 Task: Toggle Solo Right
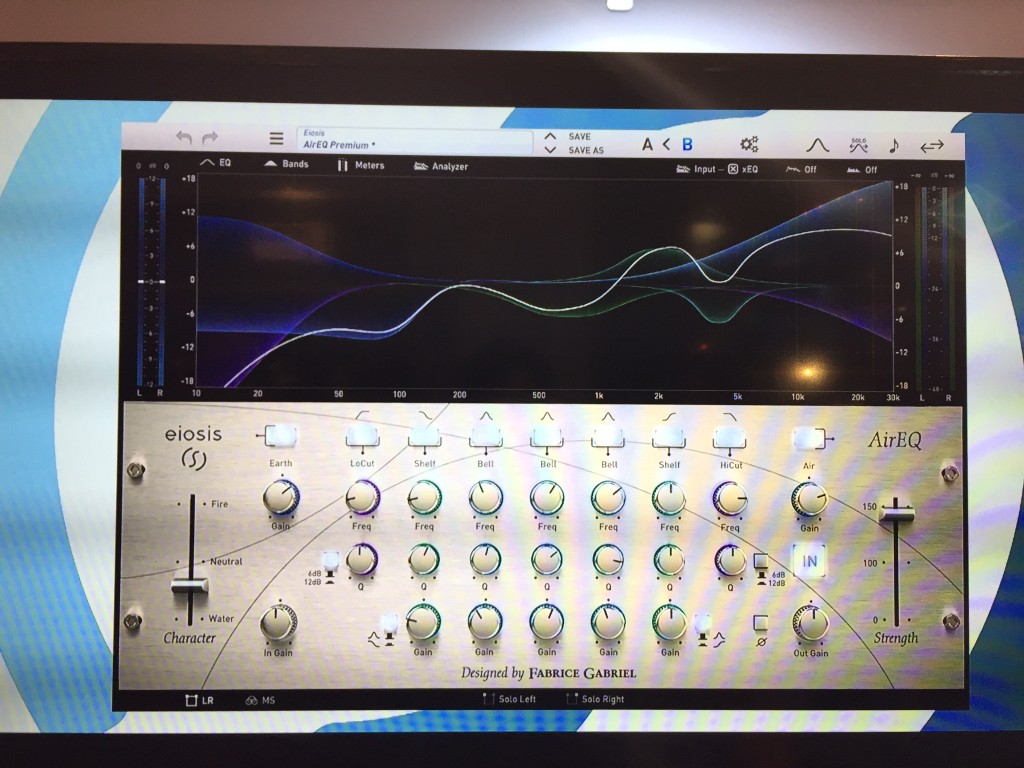(595, 699)
